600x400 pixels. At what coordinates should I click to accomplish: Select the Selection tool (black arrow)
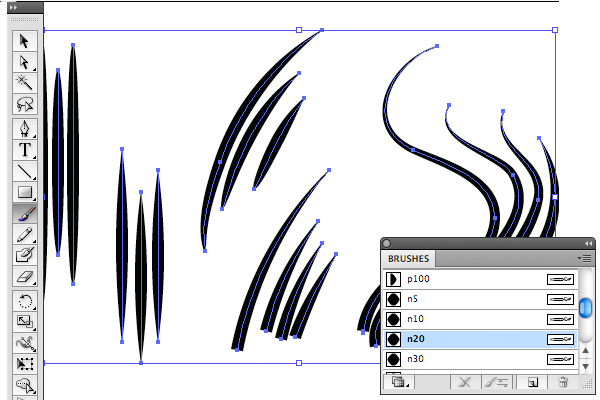25,41
